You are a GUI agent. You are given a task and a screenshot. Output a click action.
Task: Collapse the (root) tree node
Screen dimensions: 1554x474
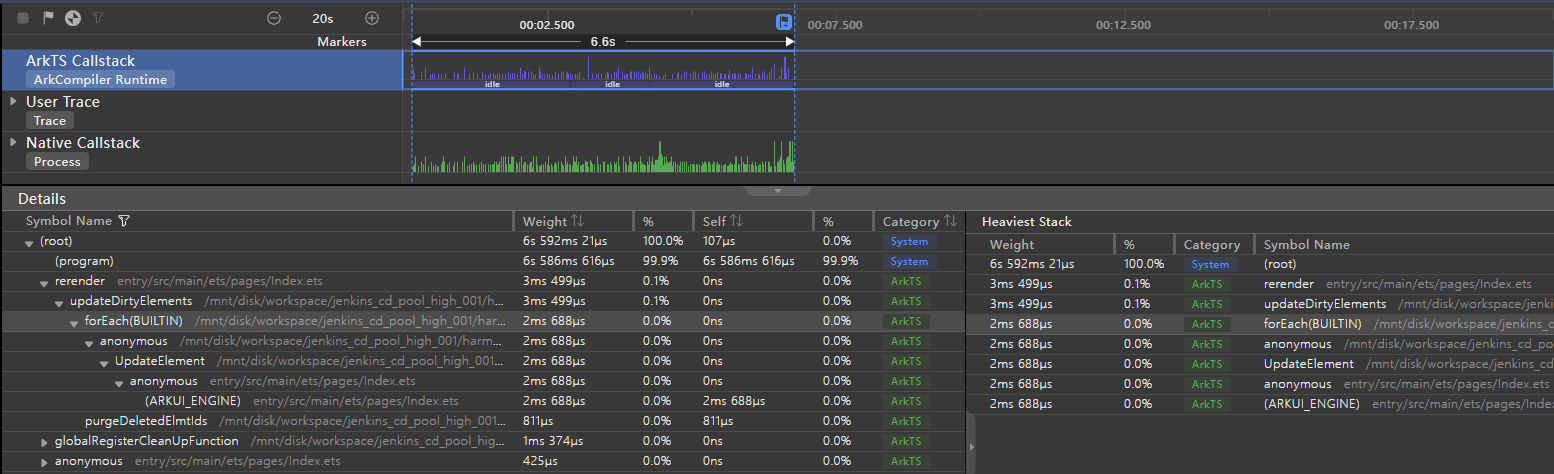[x=29, y=242]
